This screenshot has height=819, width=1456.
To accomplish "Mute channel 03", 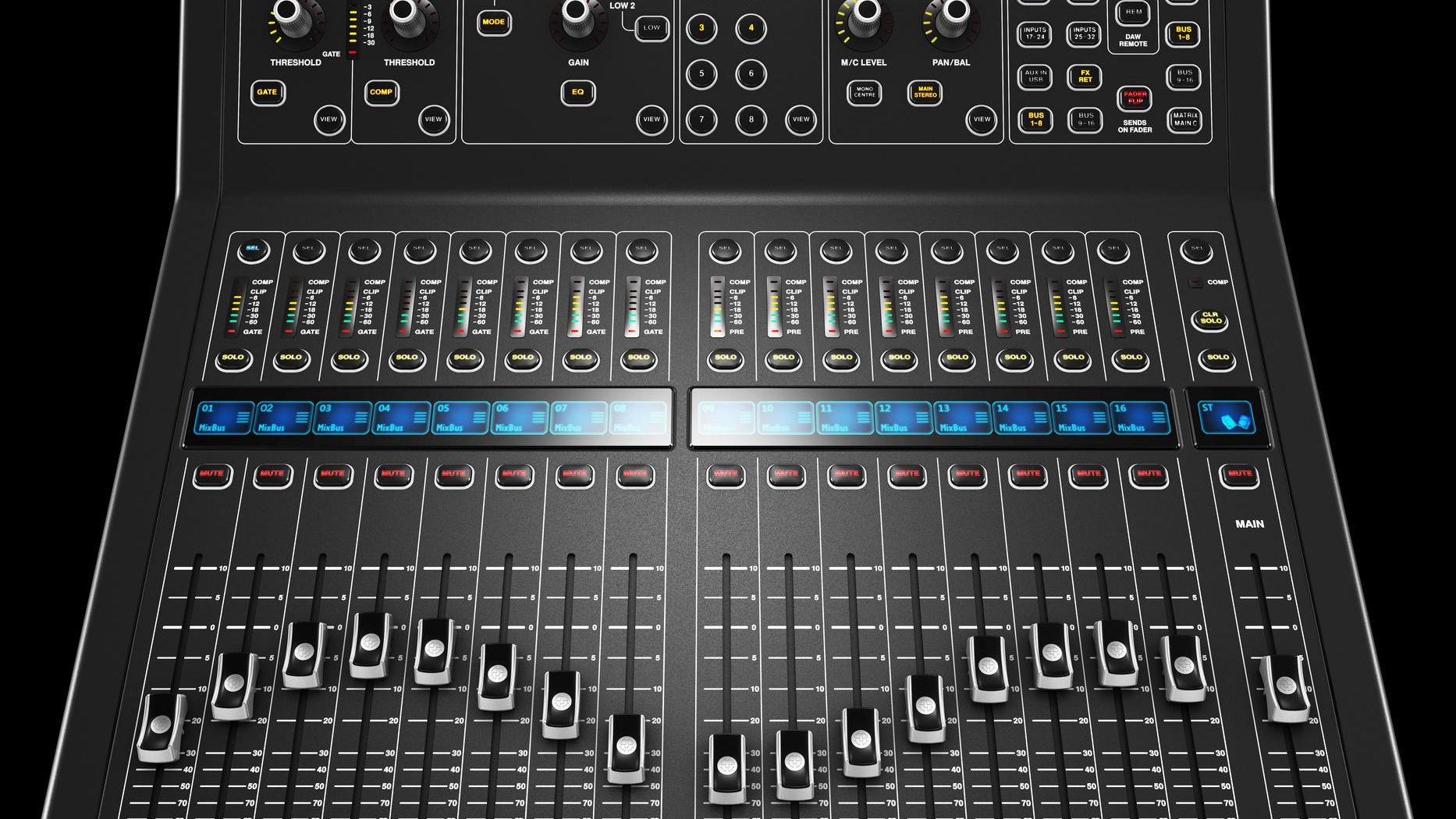I will pyautogui.click(x=332, y=475).
